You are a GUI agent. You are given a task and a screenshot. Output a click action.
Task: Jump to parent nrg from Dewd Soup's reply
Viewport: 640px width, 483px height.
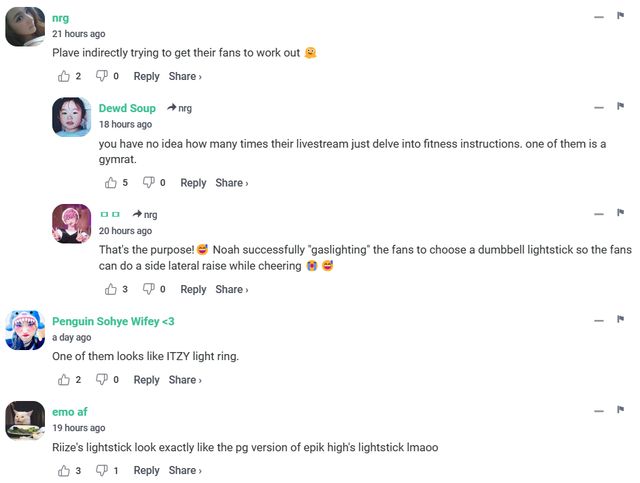click(180, 108)
